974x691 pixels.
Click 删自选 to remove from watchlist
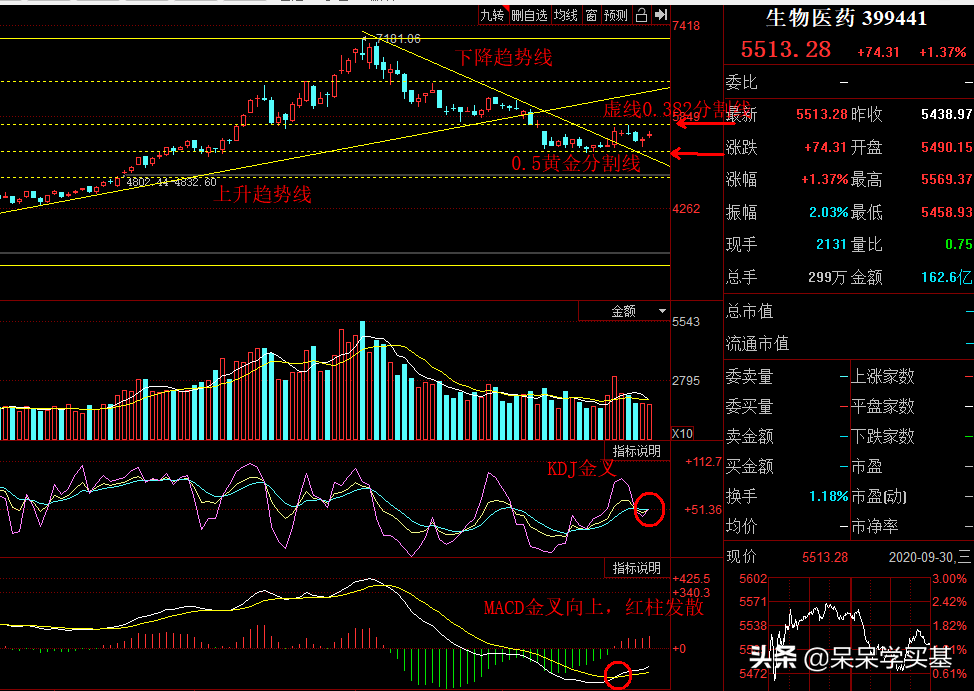pos(529,15)
